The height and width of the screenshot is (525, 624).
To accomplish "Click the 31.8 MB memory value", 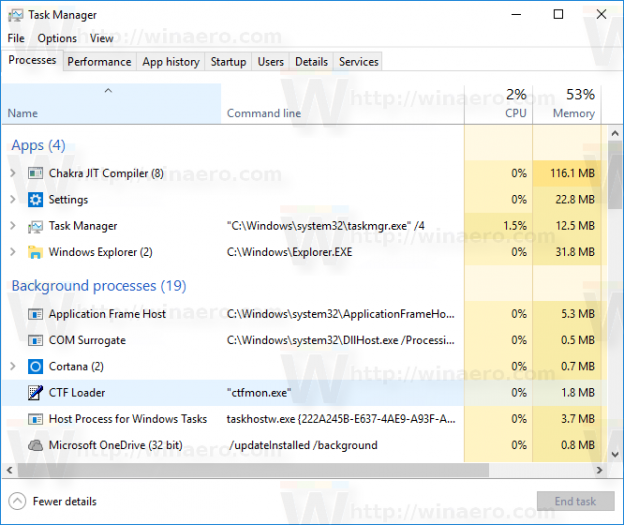I will click(x=575, y=252).
